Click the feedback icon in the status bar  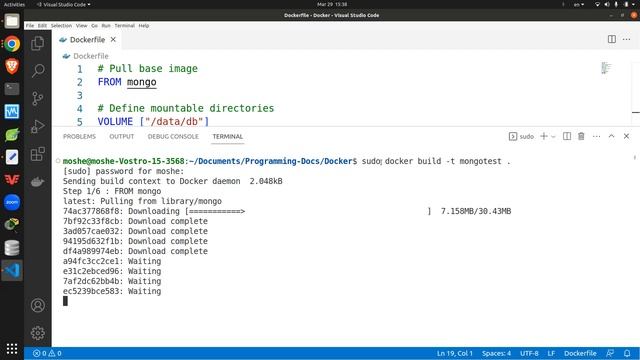(610, 353)
